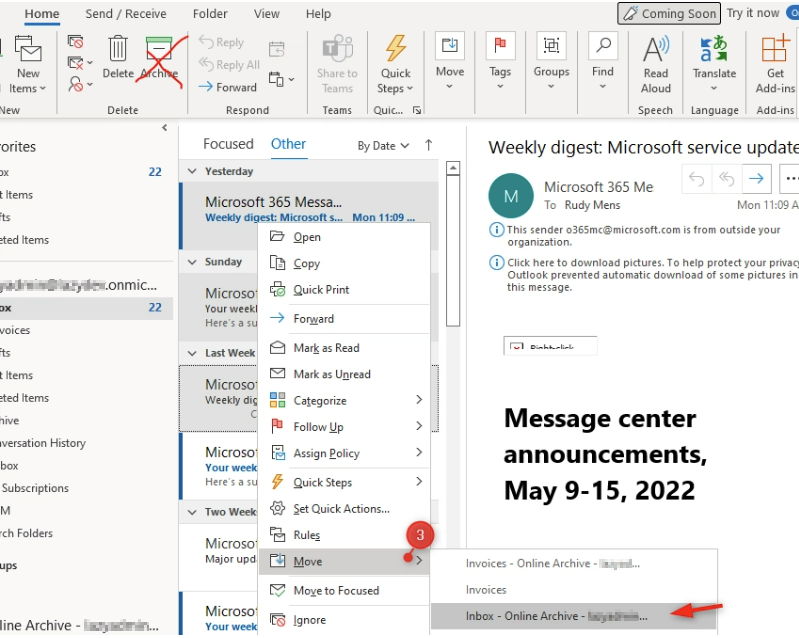Click the Get Add-ins icon
The height and width of the screenshot is (638, 799).
click(775, 49)
